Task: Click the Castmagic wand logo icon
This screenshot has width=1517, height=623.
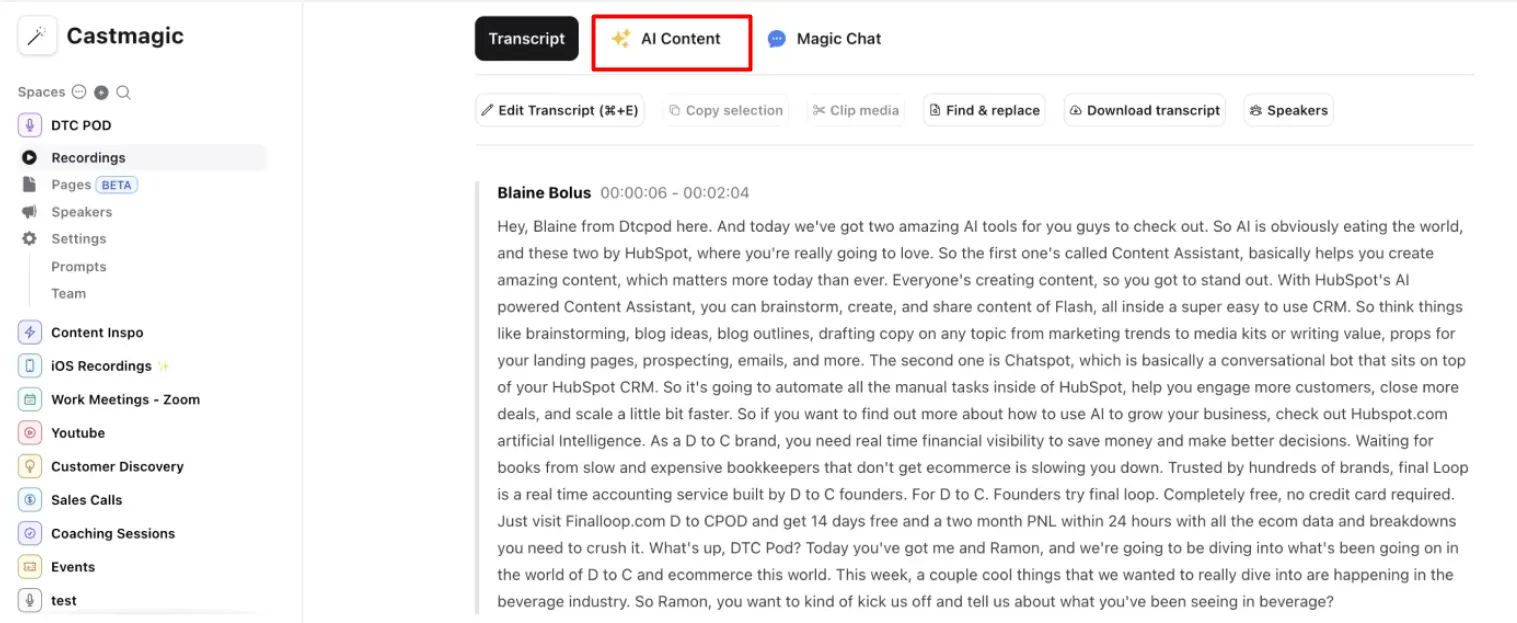Action: [x=37, y=36]
